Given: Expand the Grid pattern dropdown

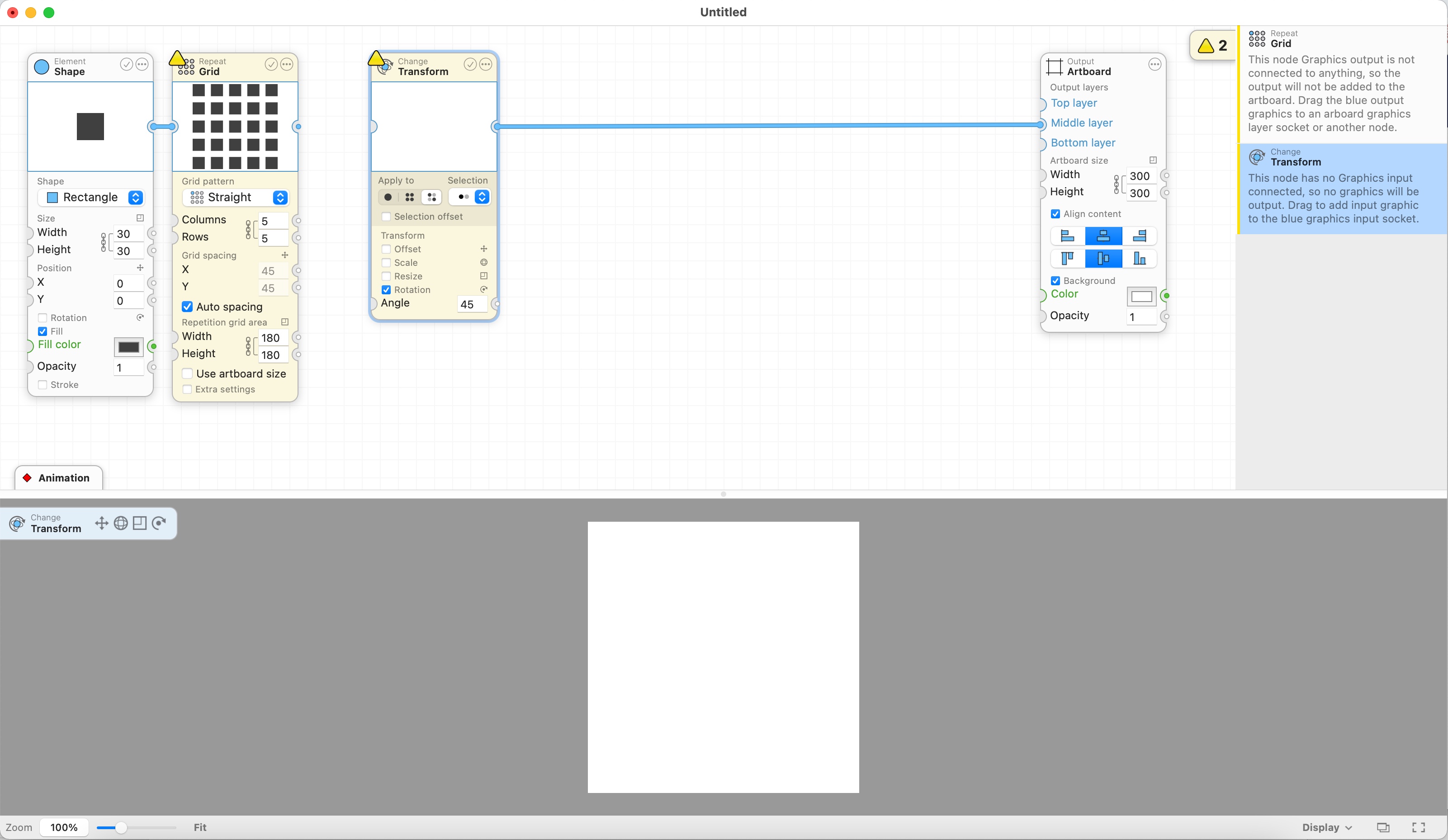Looking at the screenshot, I should click(281, 197).
